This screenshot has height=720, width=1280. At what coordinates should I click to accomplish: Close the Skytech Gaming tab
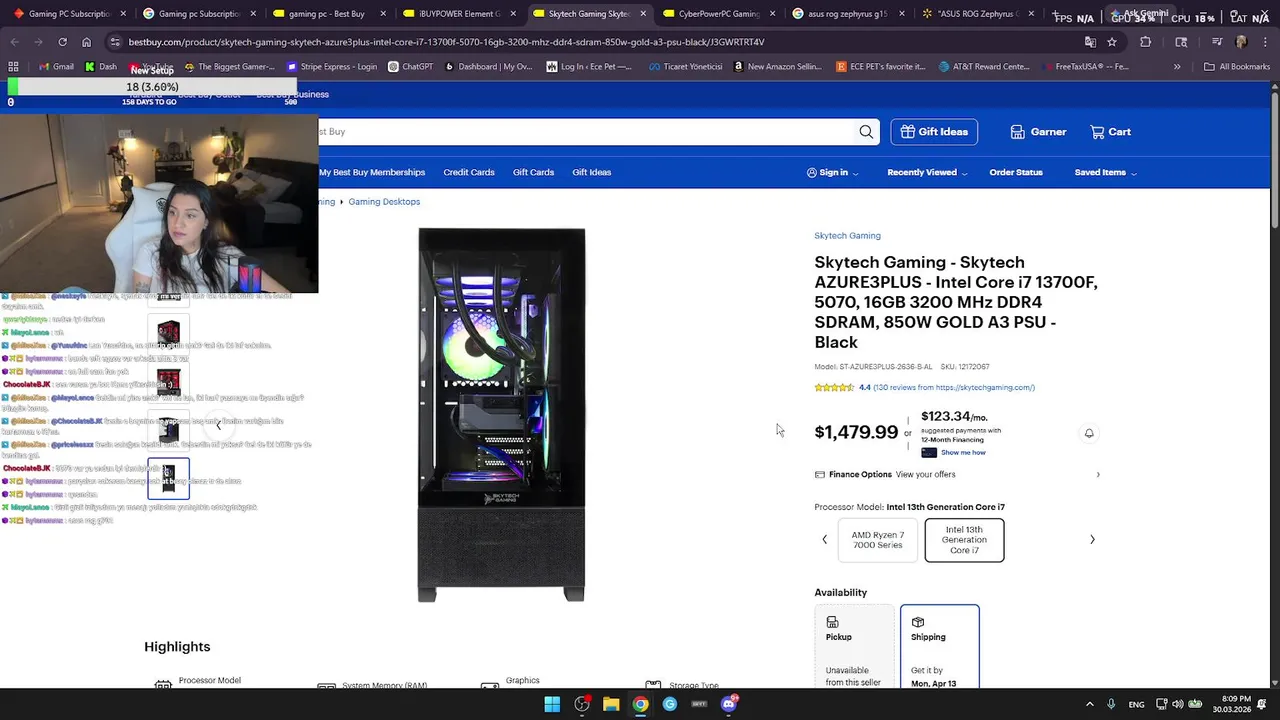click(643, 14)
